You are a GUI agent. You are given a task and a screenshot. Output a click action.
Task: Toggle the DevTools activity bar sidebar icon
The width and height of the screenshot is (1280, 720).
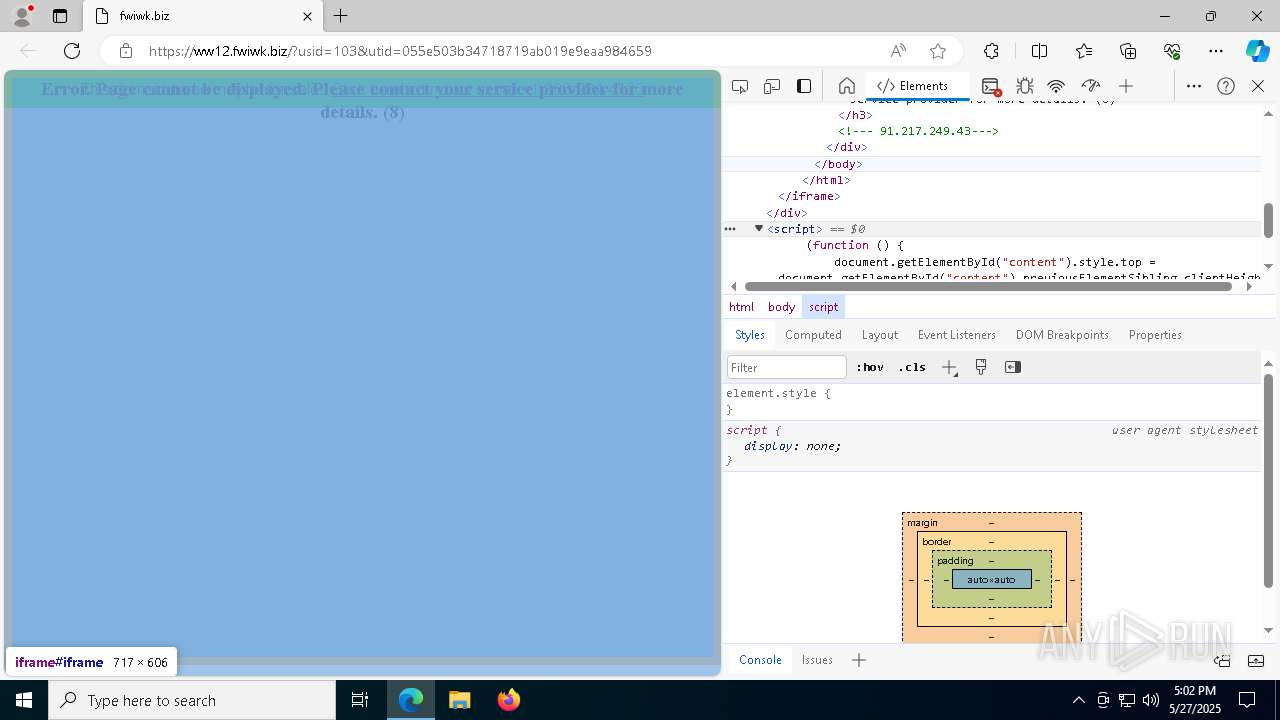coord(804,86)
